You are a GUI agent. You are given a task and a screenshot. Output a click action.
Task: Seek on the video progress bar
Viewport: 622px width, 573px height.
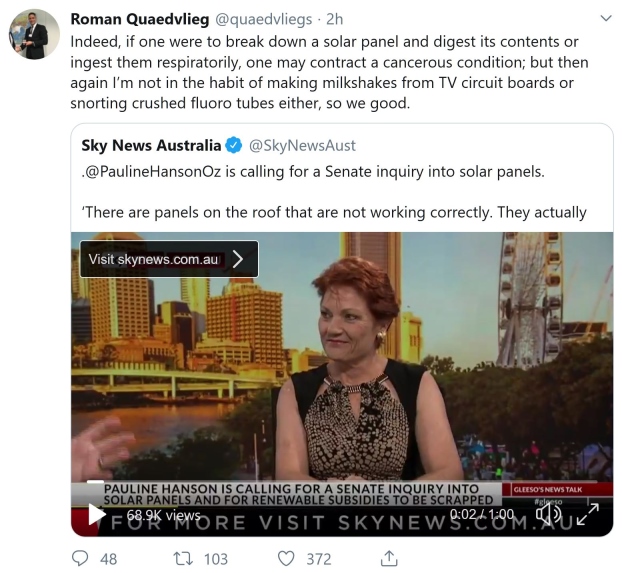(x=342, y=482)
